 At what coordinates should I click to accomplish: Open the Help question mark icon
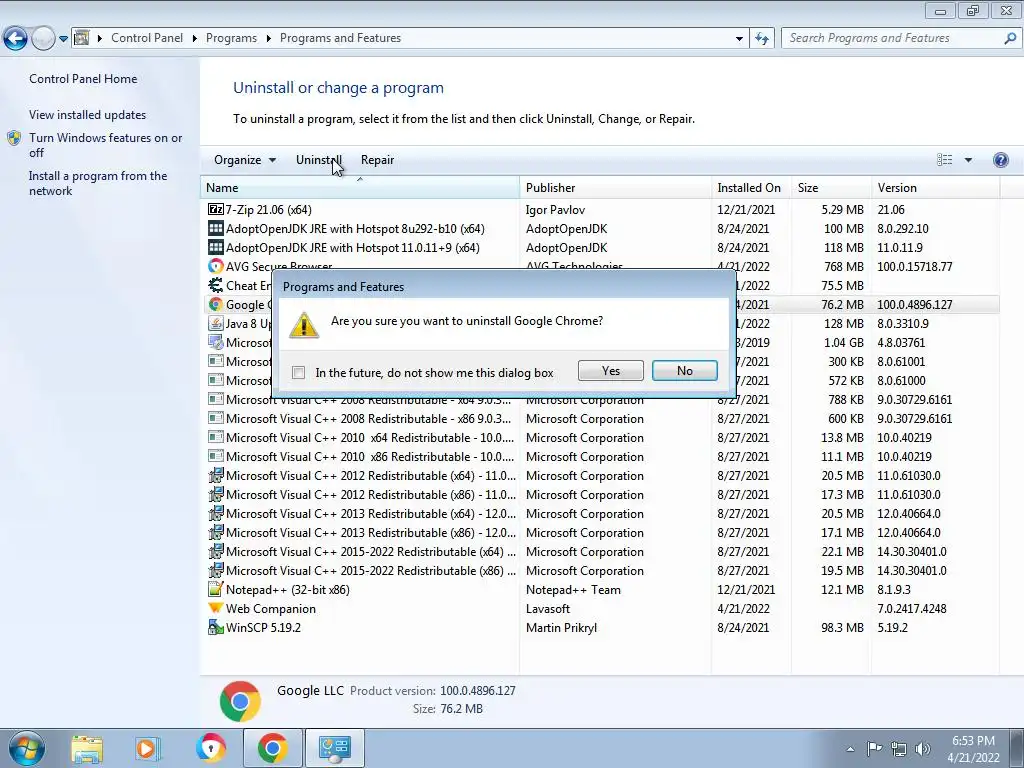click(x=1000, y=160)
